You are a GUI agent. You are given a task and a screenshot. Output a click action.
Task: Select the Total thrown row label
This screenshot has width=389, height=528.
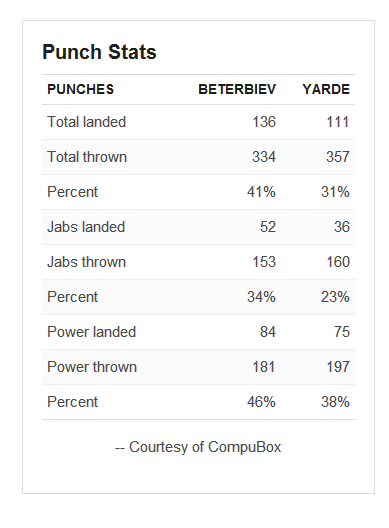coord(87,157)
